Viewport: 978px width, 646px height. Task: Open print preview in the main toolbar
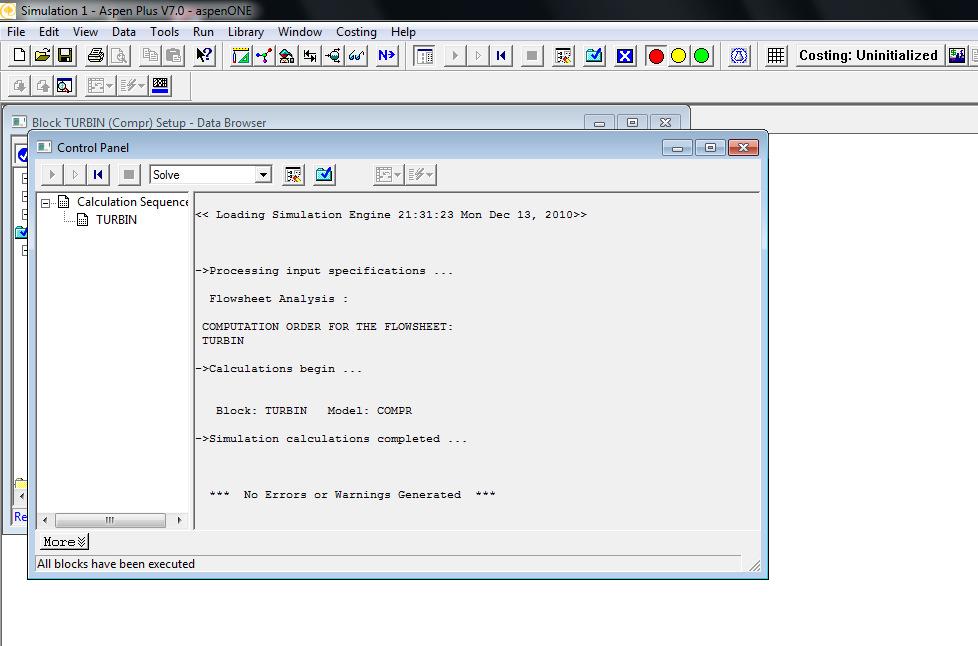click(x=119, y=55)
